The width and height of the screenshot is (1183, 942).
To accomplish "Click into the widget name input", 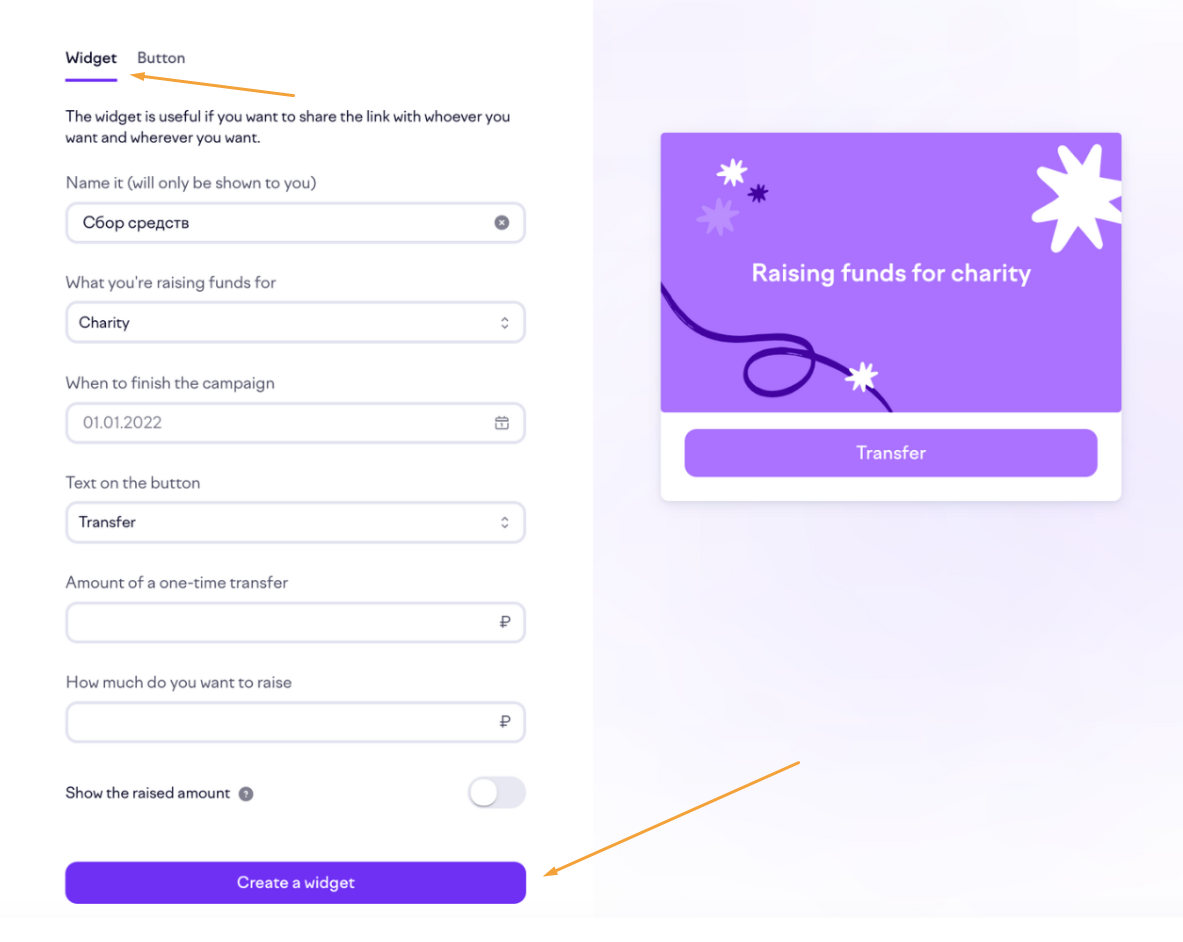I will coord(295,222).
